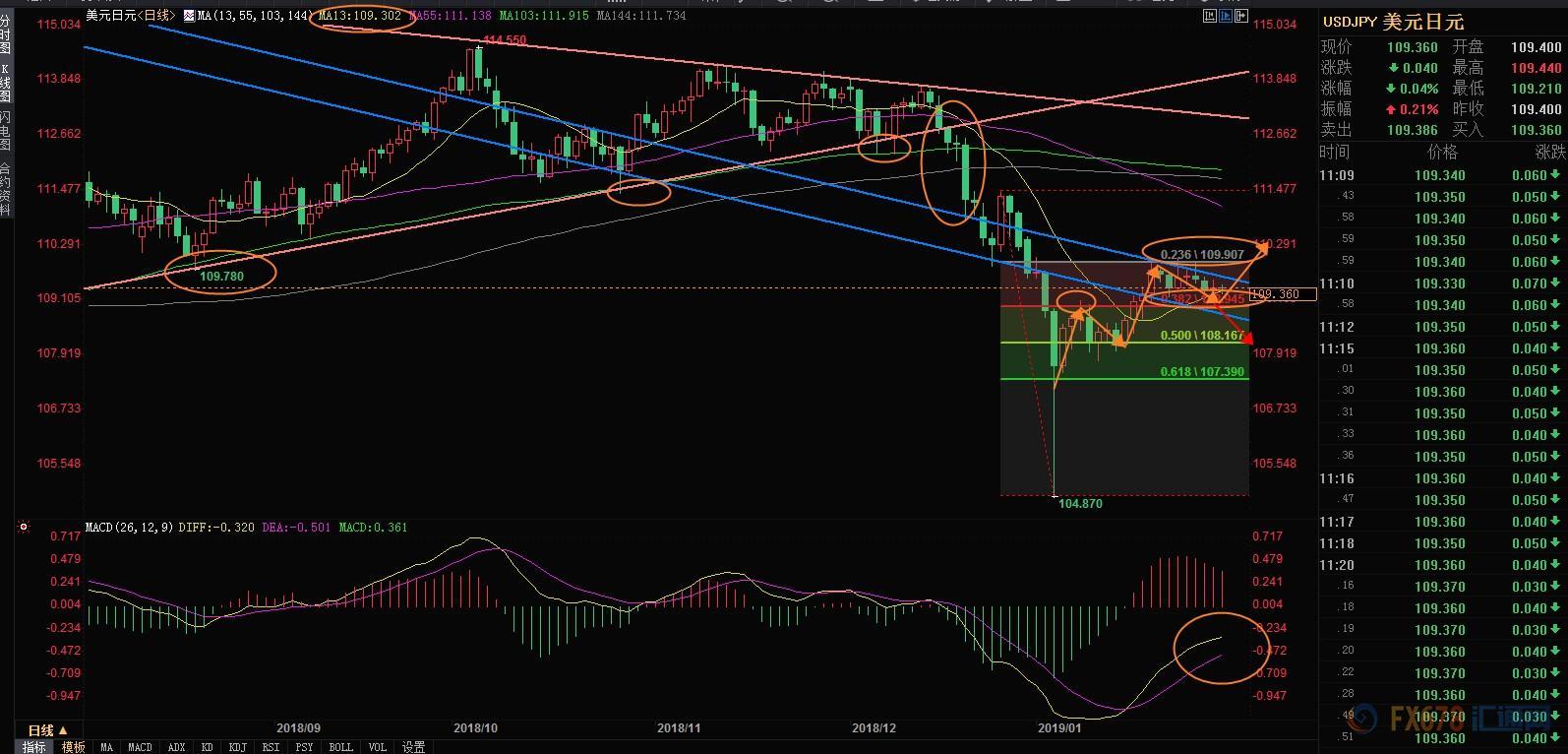Apply the PSY indicator
1568x754 pixels.
tap(304, 747)
